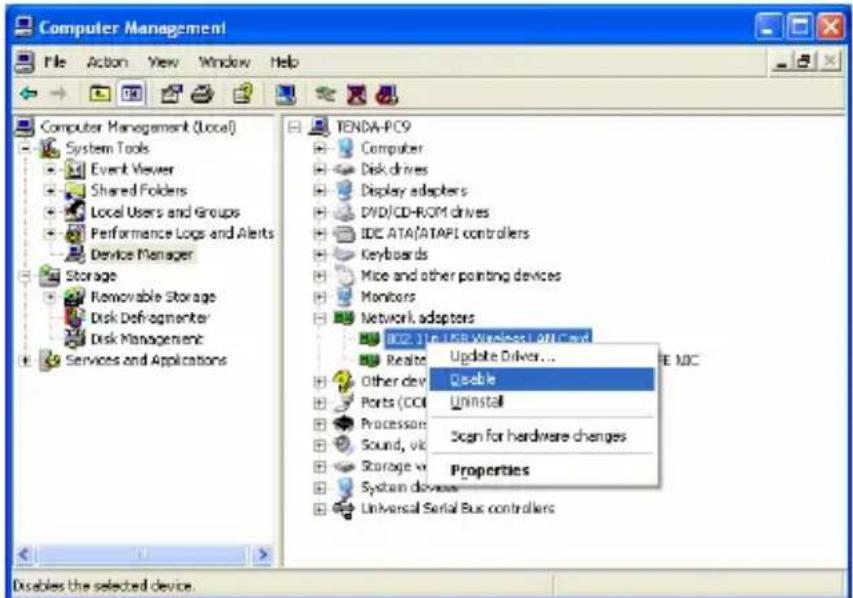Viewport: 853px width, 598px height.
Task: Click the Disk Management icon
Action: pos(75,338)
